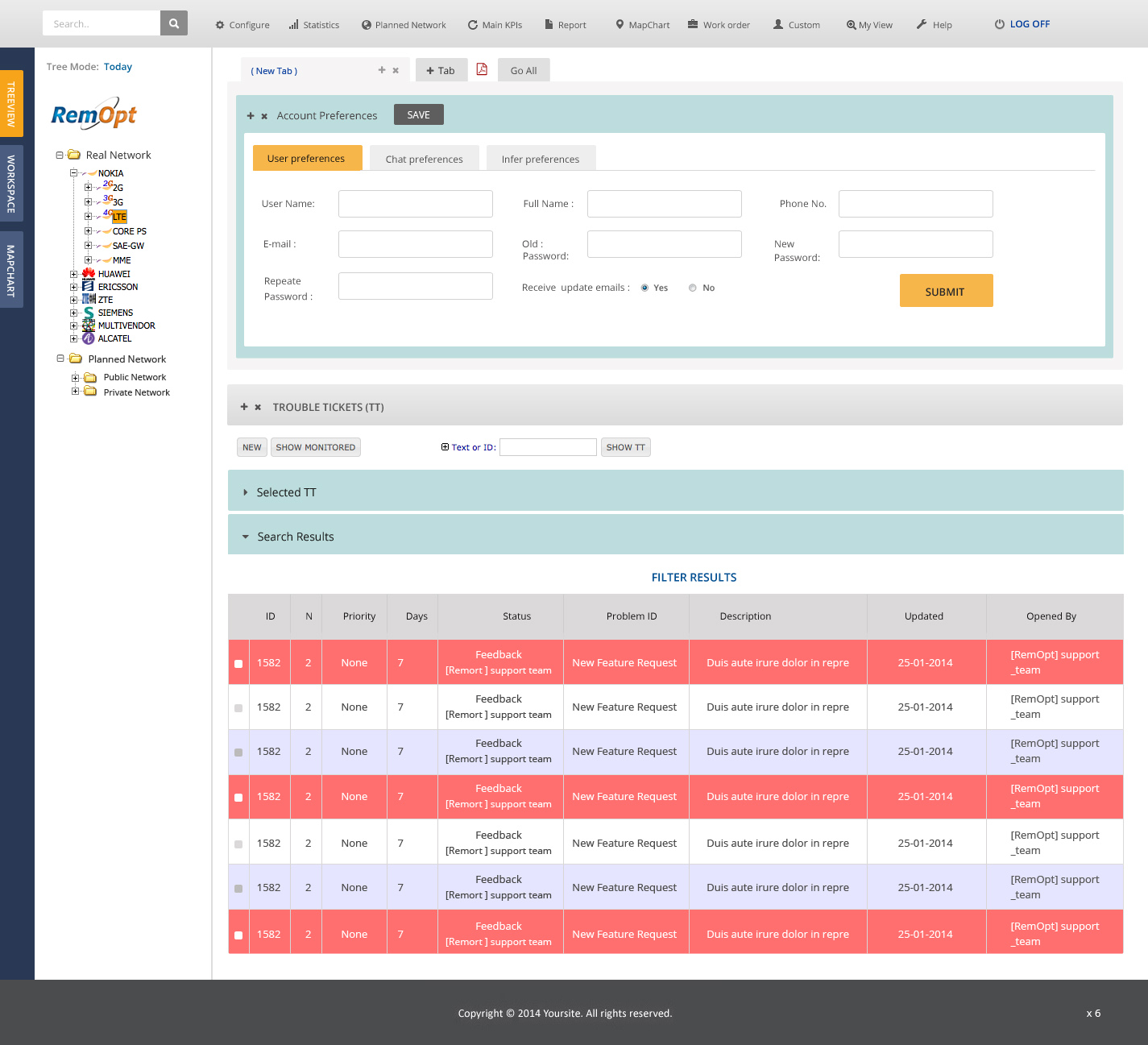Click Trouble Tickets panel plus icon
1148x1045 pixels.
(x=244, y=407)
